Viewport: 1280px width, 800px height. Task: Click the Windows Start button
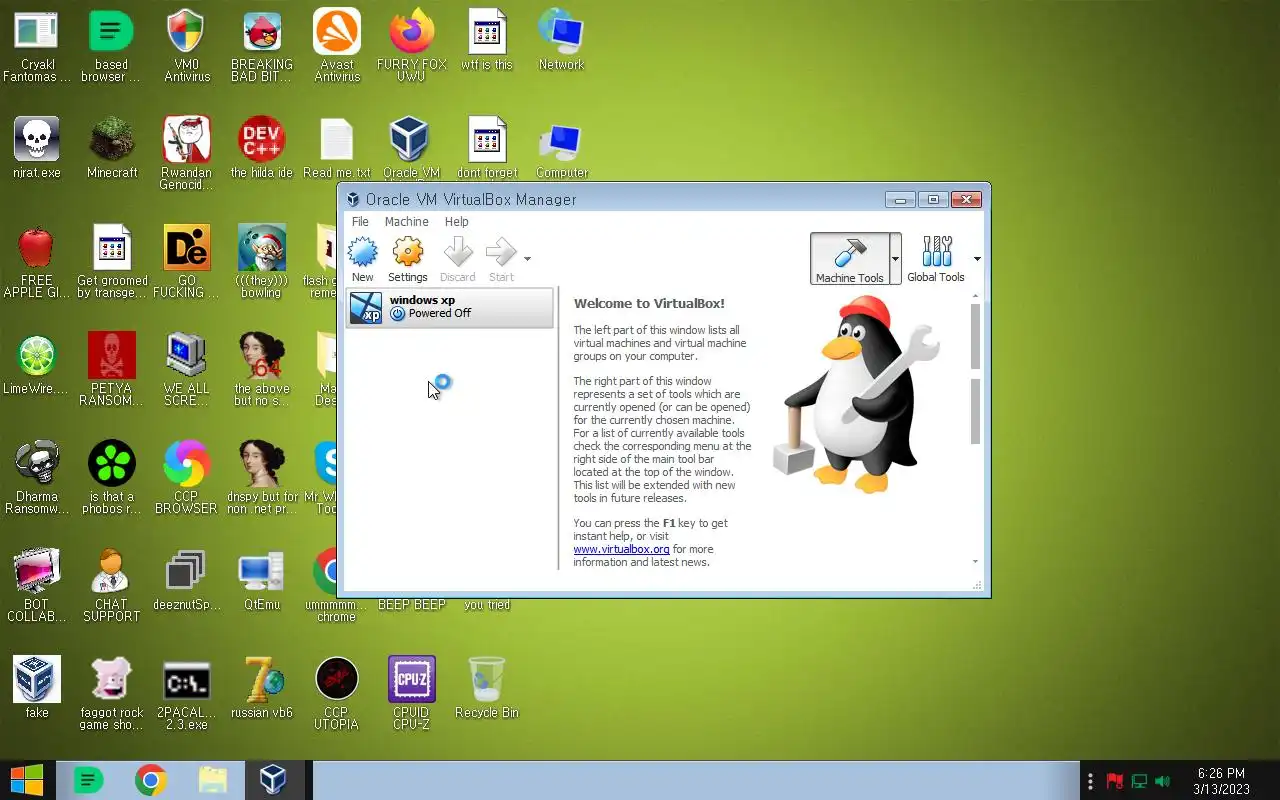pyautogui.click(x=27, y=780)
